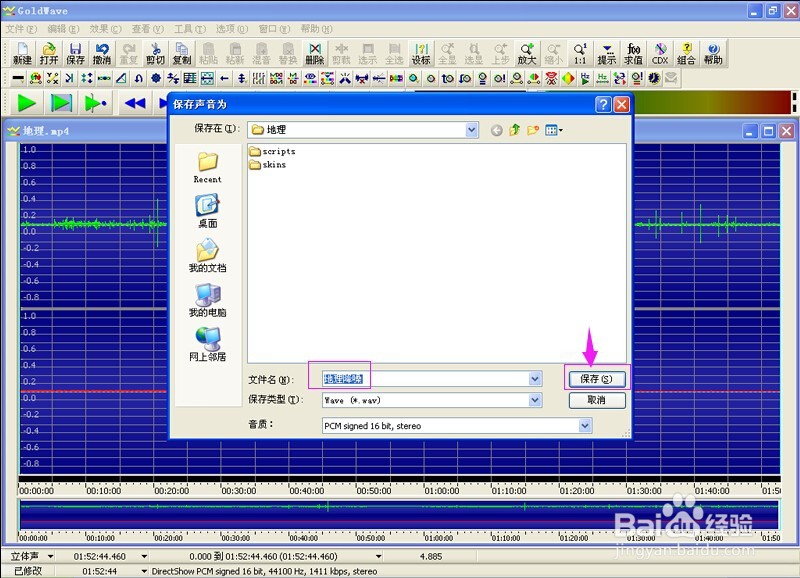Screen dimensions: 800x578
Task: Click the 放大 (Zoom in) toolbar icon
Action: click(527, 54)
